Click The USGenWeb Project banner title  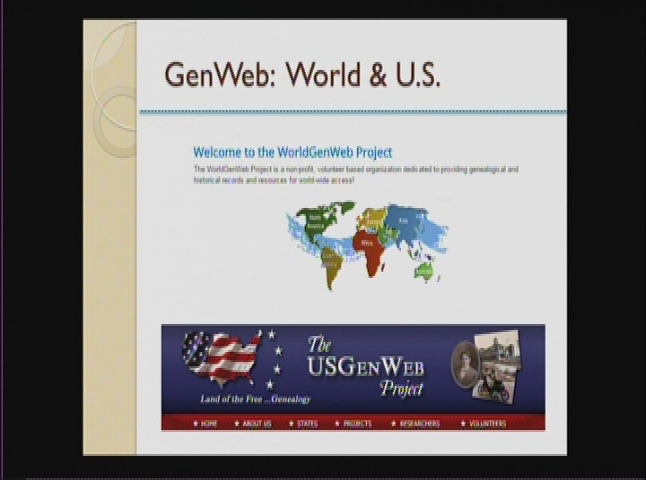pos(366,366)
